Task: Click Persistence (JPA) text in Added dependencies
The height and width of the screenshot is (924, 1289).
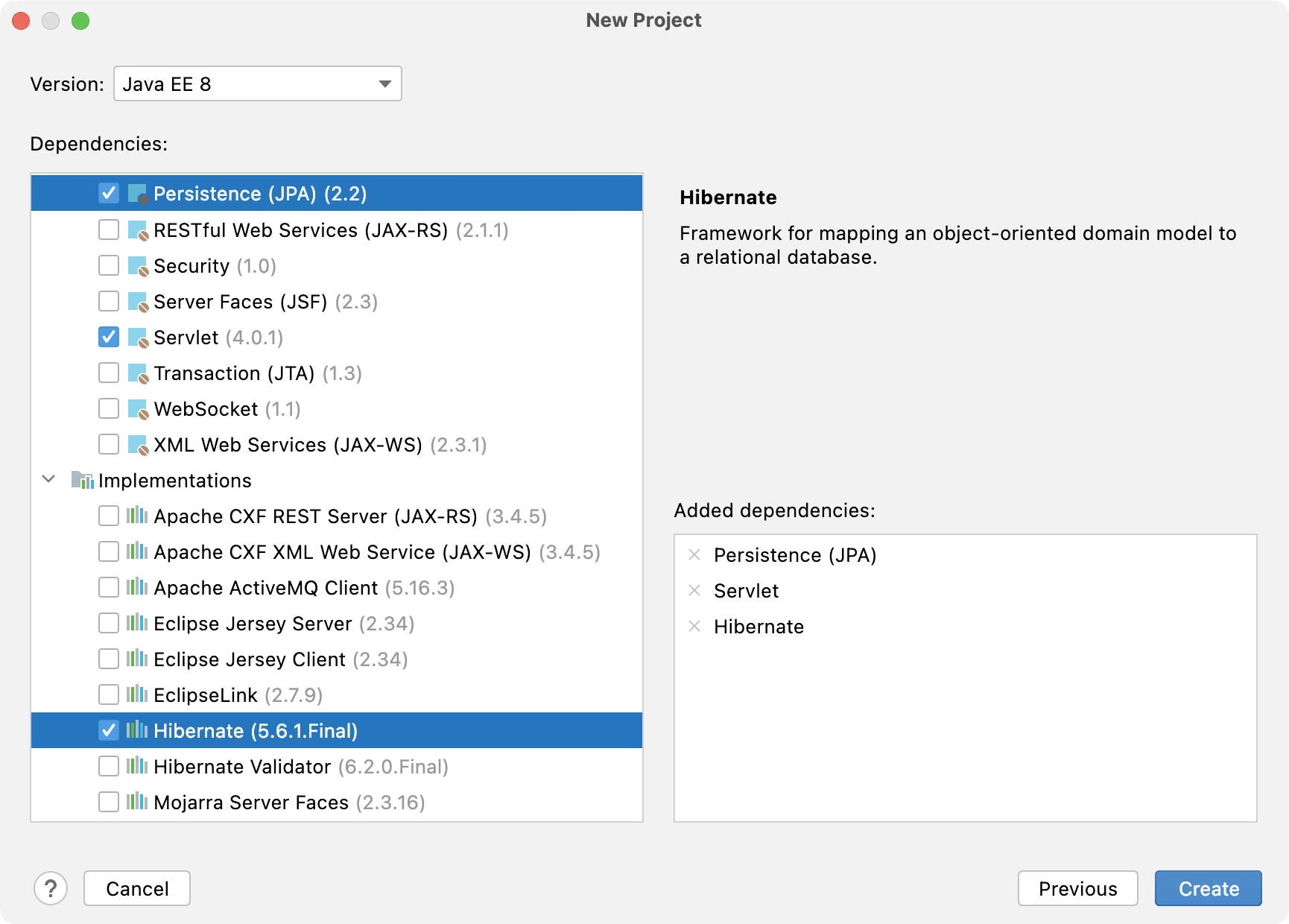Action: [x=795, y=555]
